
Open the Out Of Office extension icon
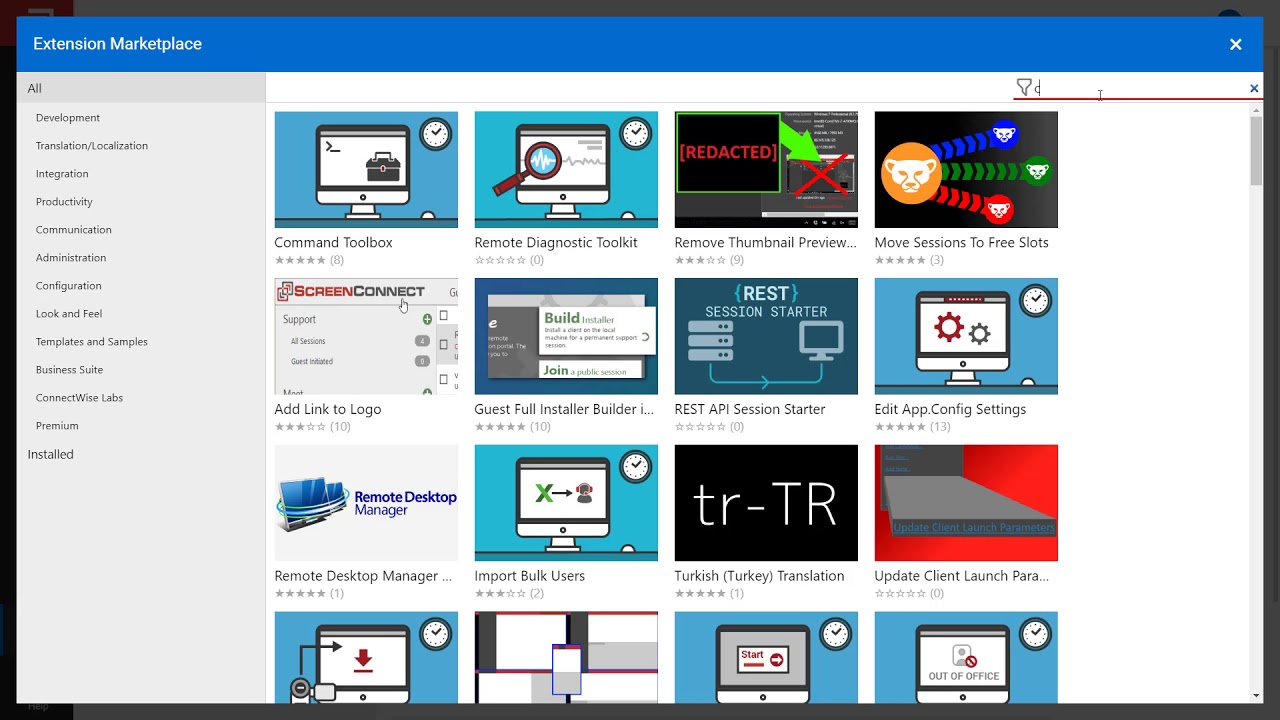point(966,657)
